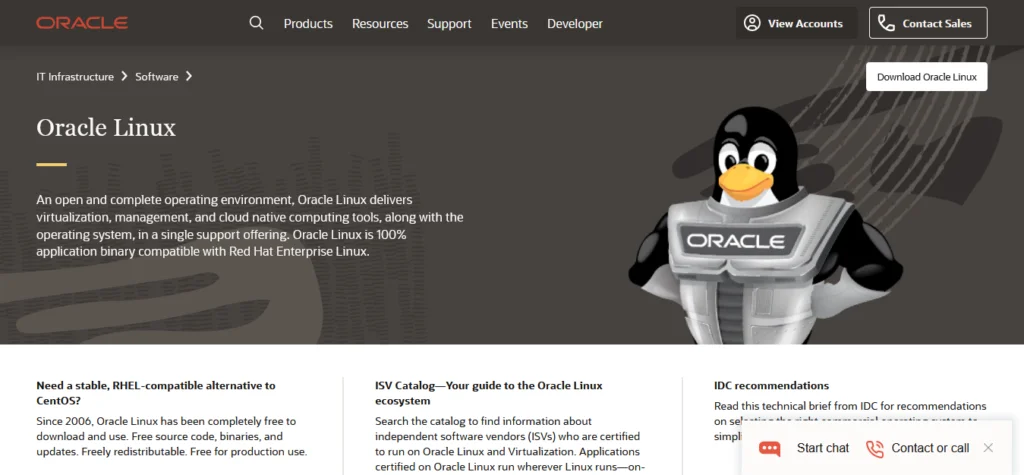Image resolution: width=1024 pixels, height=475 pixels.
Task: Click the View Accounts button
Action: pyautogui.click(x=797, y=24)
